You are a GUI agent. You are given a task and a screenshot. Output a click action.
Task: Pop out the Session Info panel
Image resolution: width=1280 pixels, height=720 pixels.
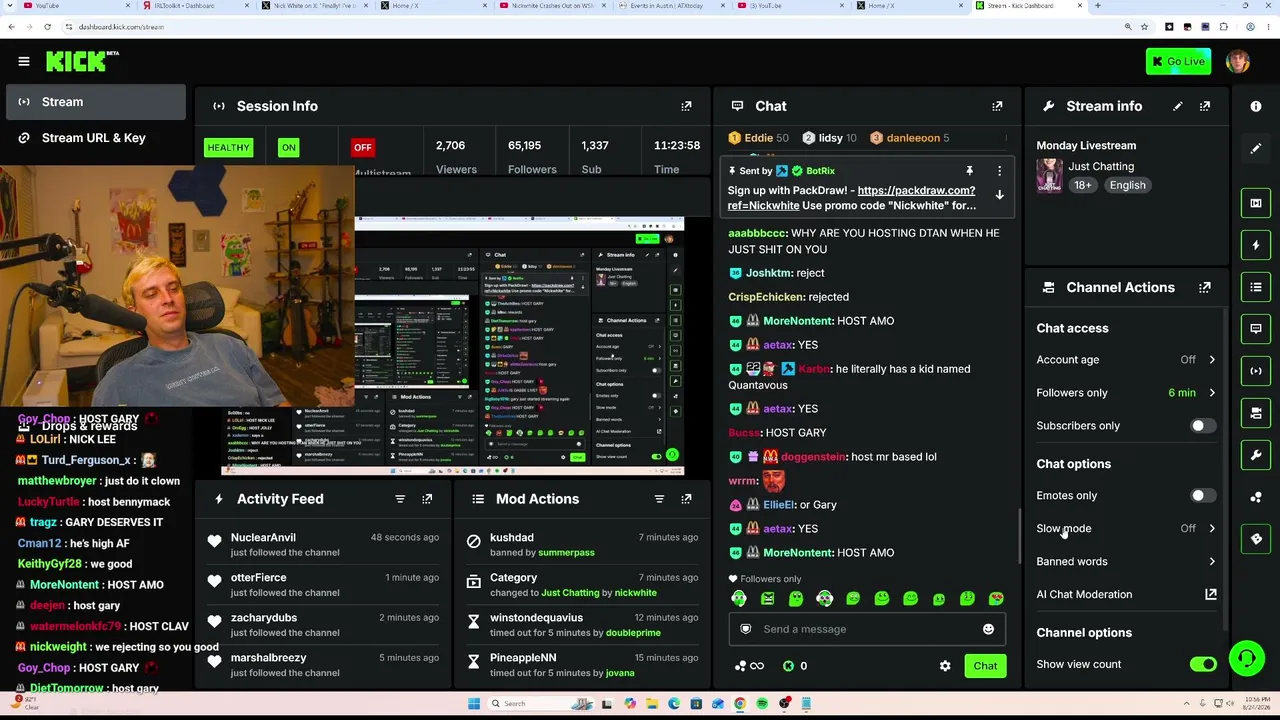(x=686, y=106)
